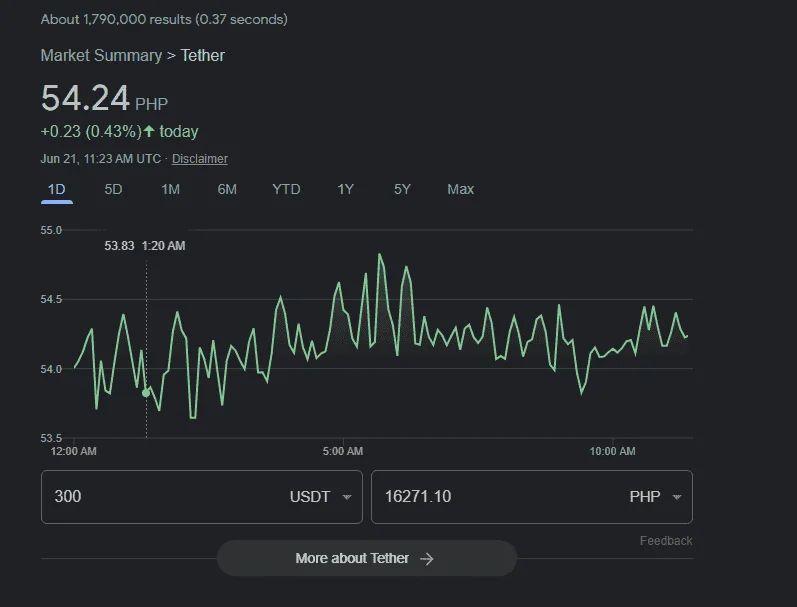
Task: Click the 54.24 price value
Action: 85,98
